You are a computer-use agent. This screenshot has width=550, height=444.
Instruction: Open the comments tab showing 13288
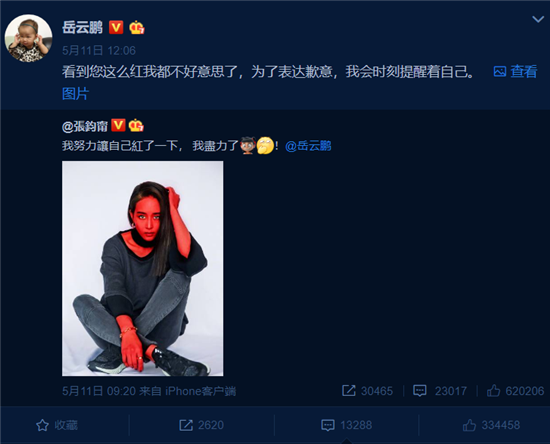point(346,425)
